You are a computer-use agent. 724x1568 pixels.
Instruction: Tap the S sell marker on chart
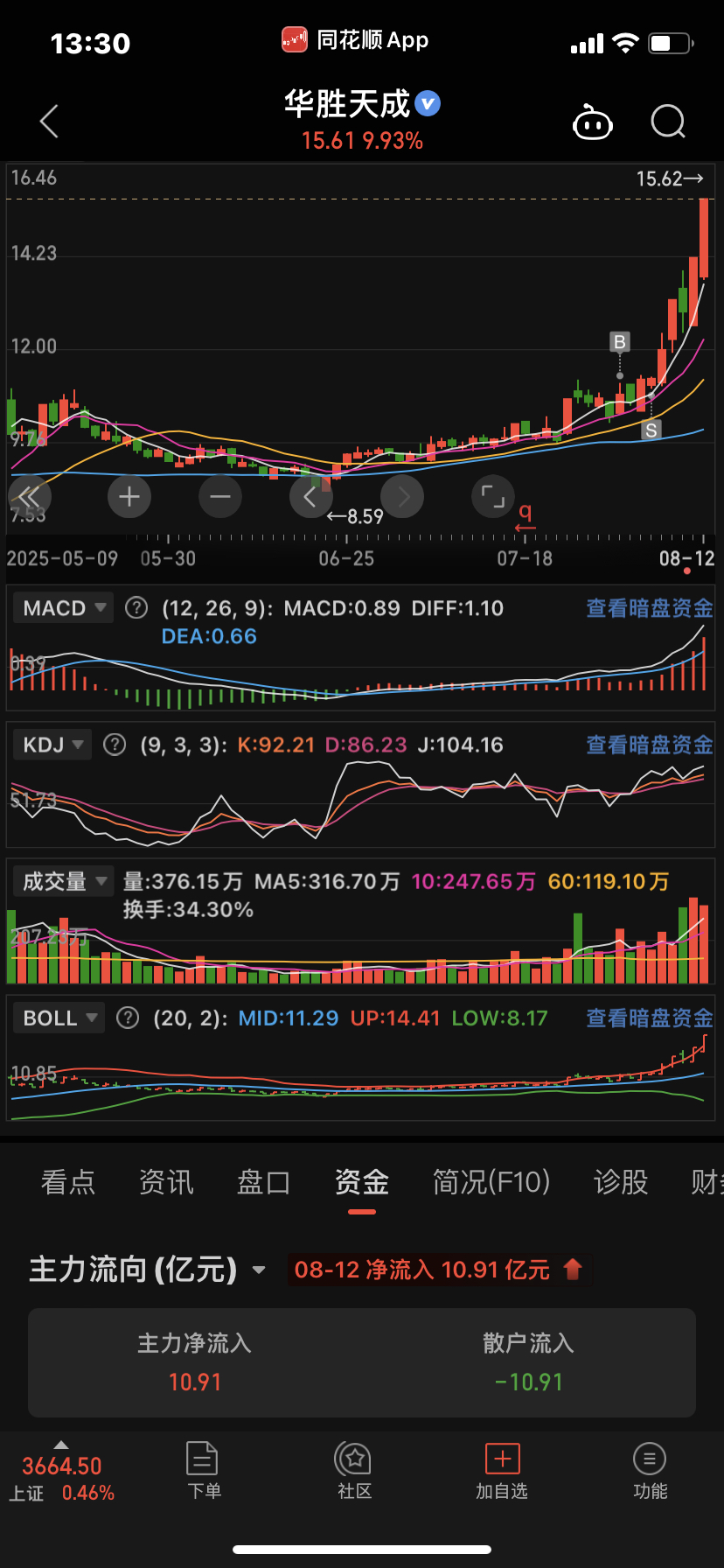pyautogui.click(x=651, y=430)
